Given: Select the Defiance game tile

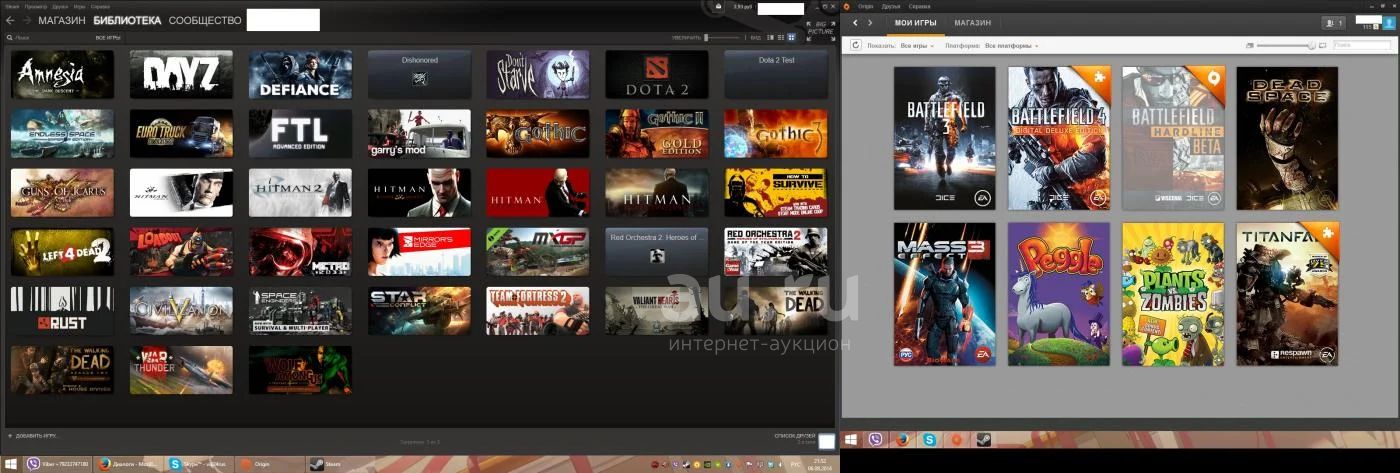Looking at the screenshot, I should point(300,75).
